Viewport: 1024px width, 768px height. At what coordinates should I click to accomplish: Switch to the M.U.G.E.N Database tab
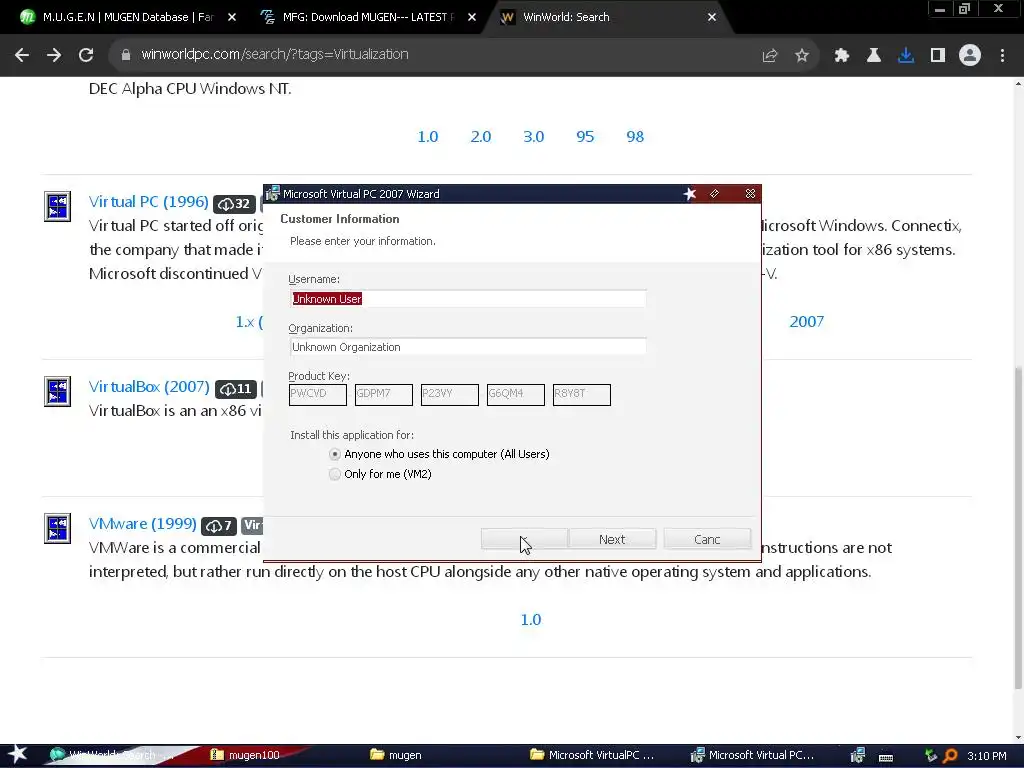tap(129, 17)
